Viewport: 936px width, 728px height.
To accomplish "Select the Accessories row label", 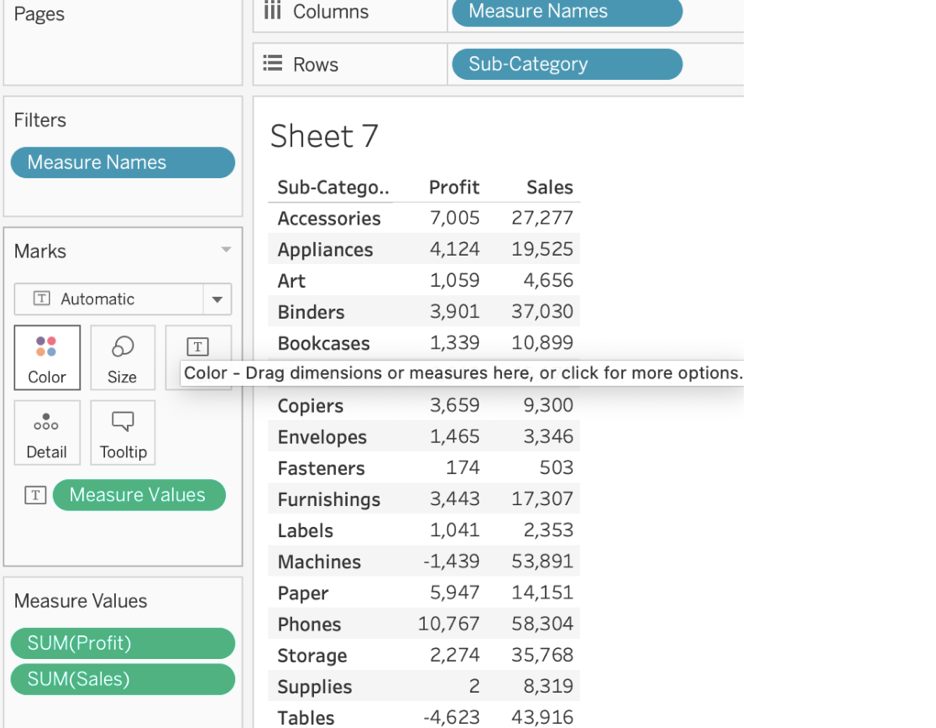I will point(329,218).
